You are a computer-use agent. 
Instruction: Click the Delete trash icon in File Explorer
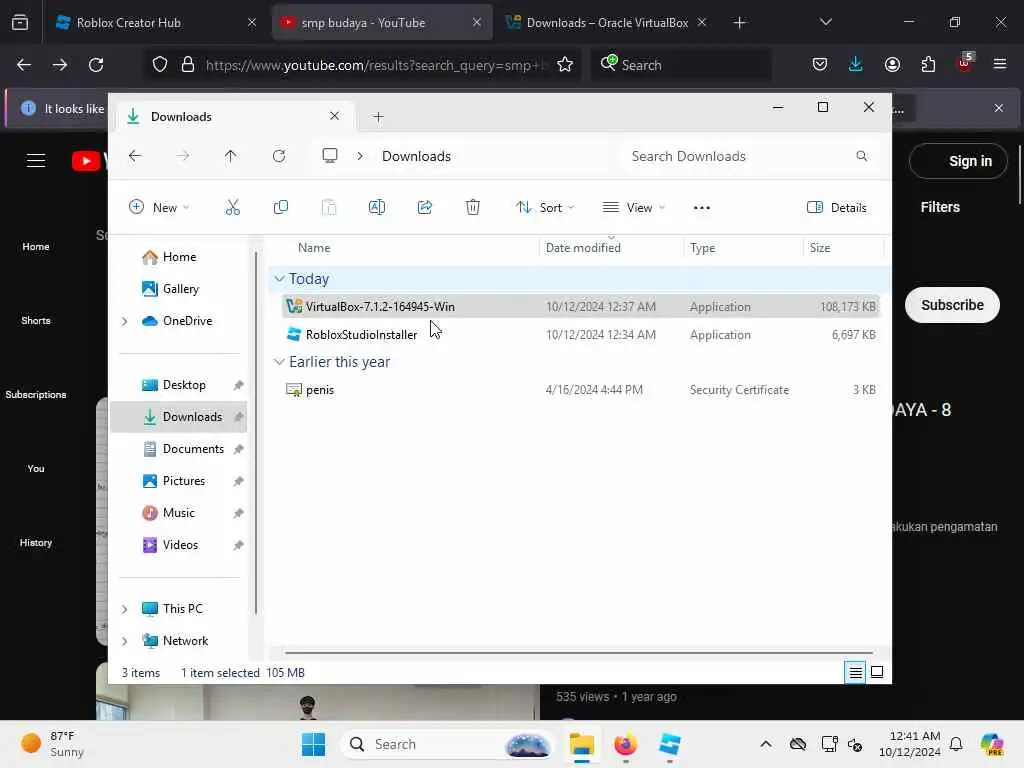pyautogui.click(x=473, y=208)
